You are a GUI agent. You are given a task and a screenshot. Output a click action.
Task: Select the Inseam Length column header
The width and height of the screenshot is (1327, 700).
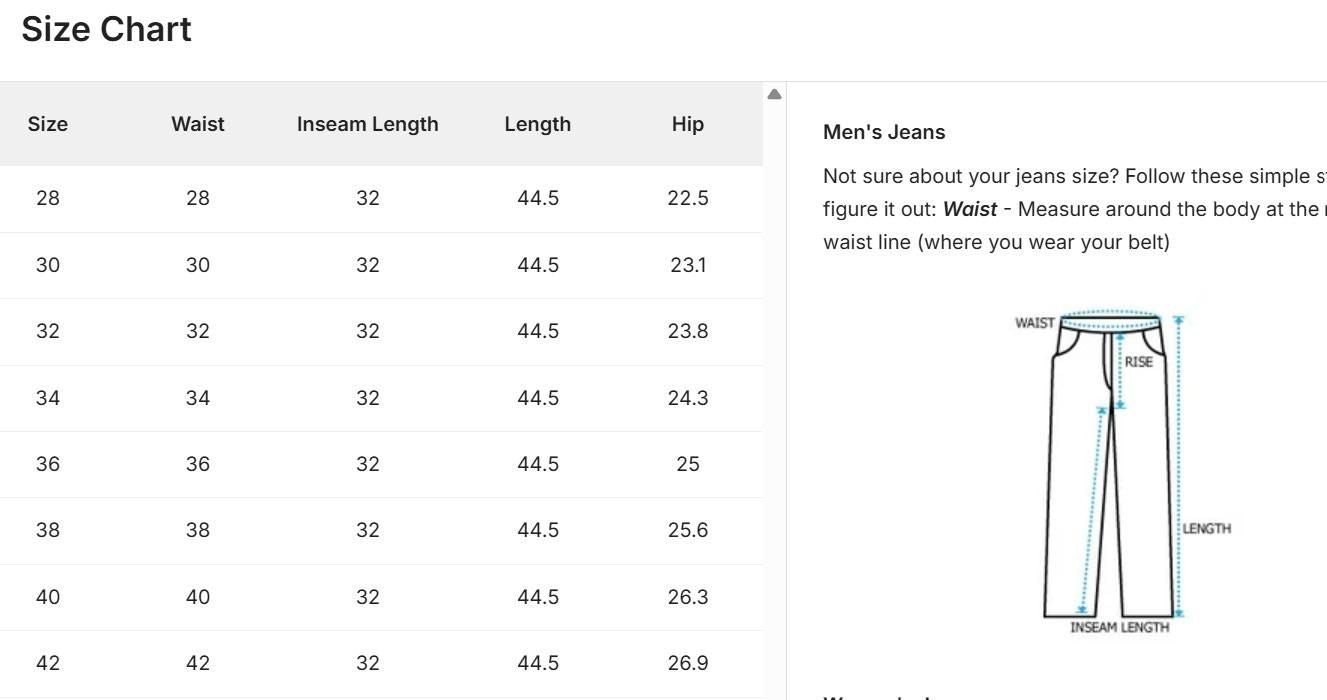[x=367, y=124]
